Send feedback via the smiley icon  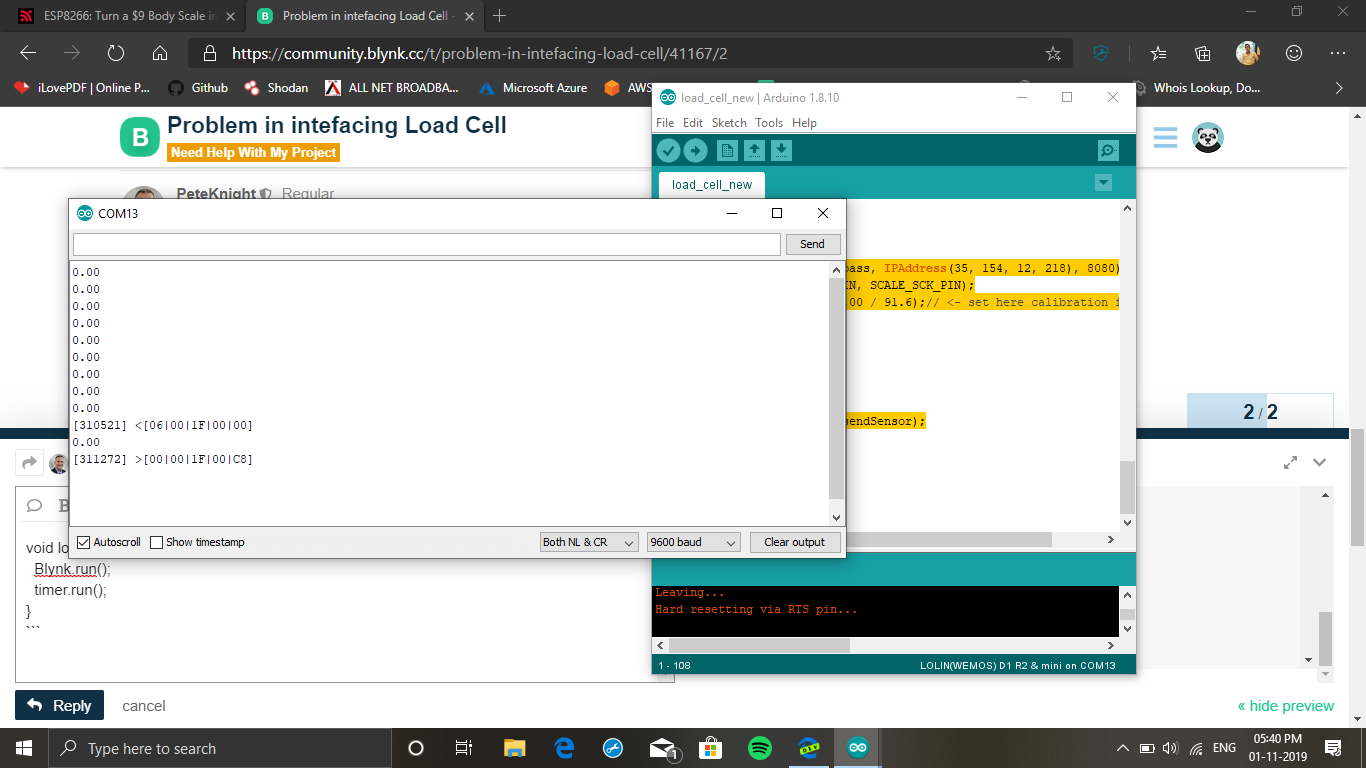click(x=1294, y=53)
